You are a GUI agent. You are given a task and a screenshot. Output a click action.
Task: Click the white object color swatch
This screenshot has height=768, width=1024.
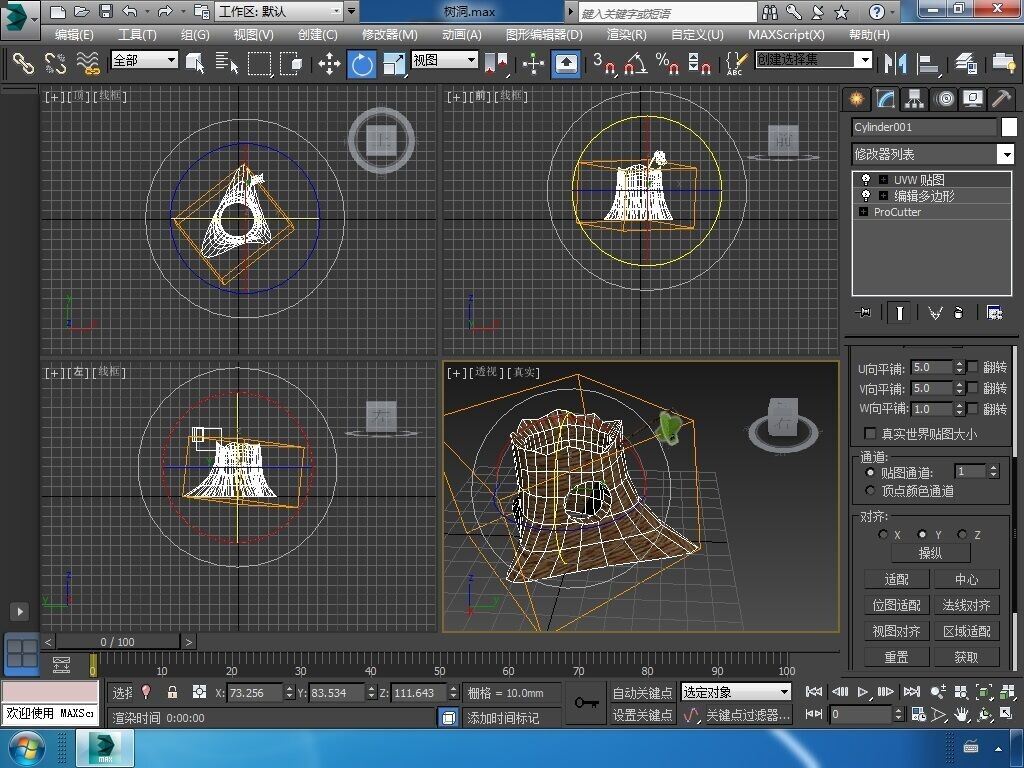pyautogui.click(x=1008, y=127)
